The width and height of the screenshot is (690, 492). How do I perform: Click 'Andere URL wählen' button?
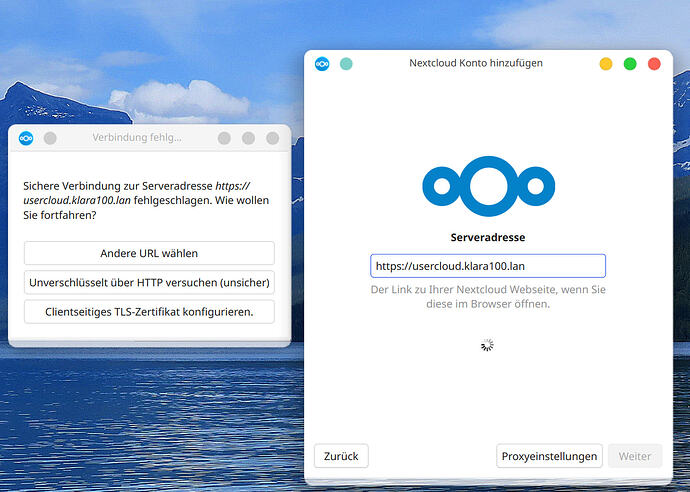point(149,253)
